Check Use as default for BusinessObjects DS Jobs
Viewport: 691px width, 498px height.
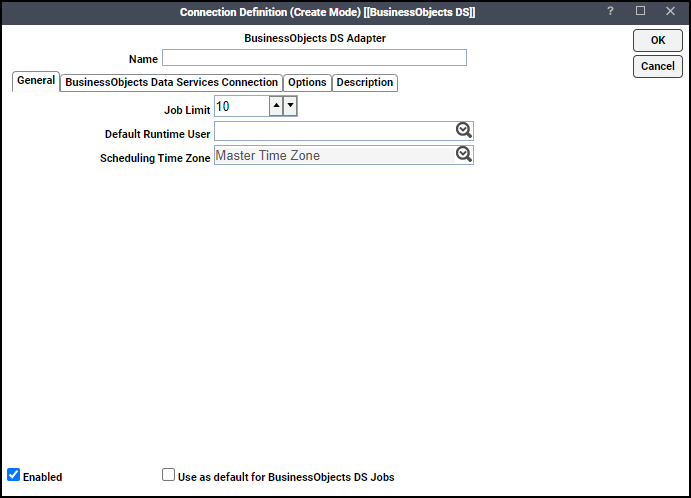click(168, 475)
